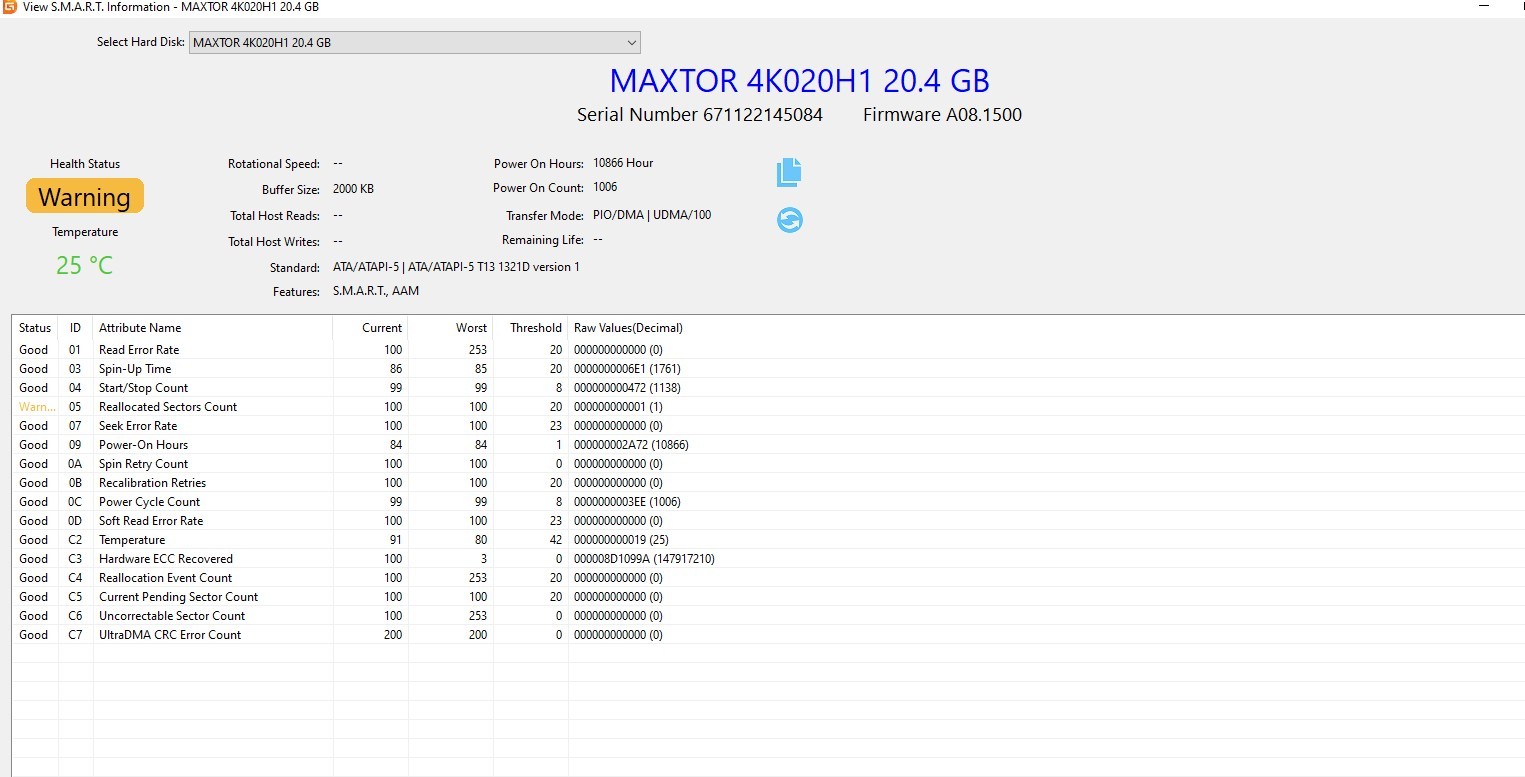Select the Current Pending Sector Count row

tap(768, 597)
